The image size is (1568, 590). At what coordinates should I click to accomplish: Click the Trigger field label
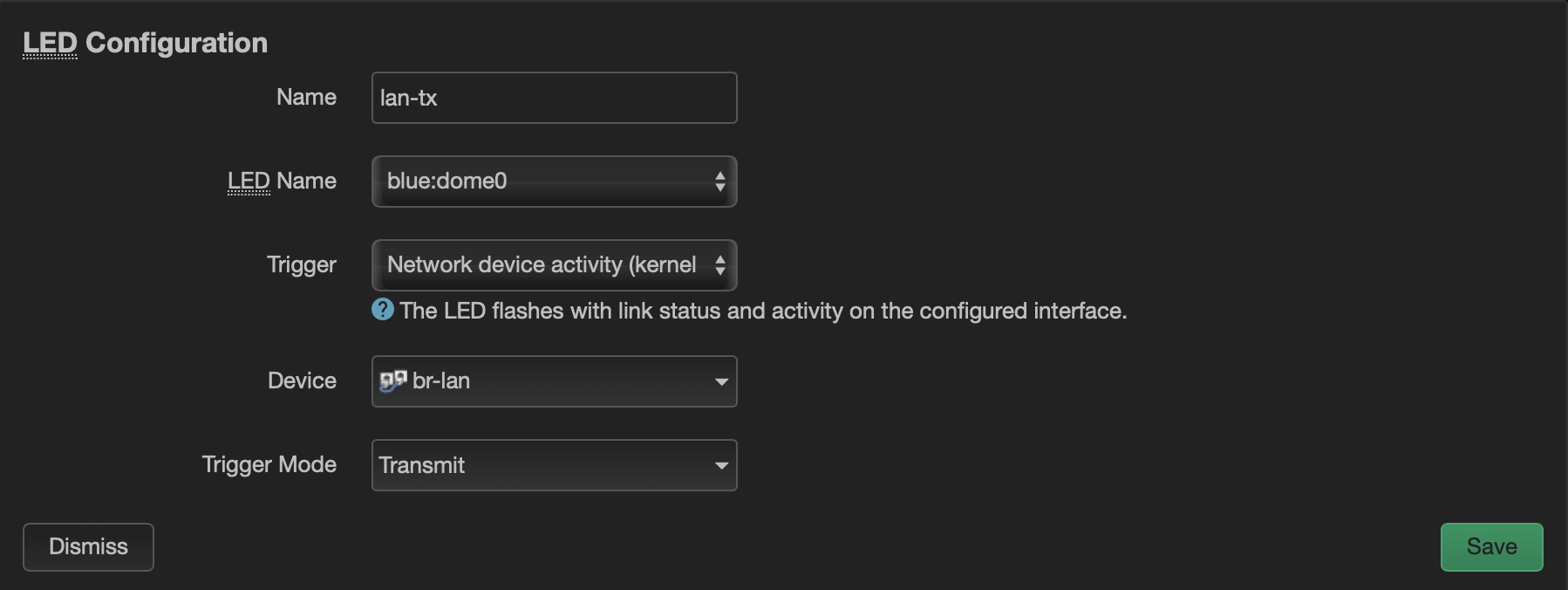[301, 264]
